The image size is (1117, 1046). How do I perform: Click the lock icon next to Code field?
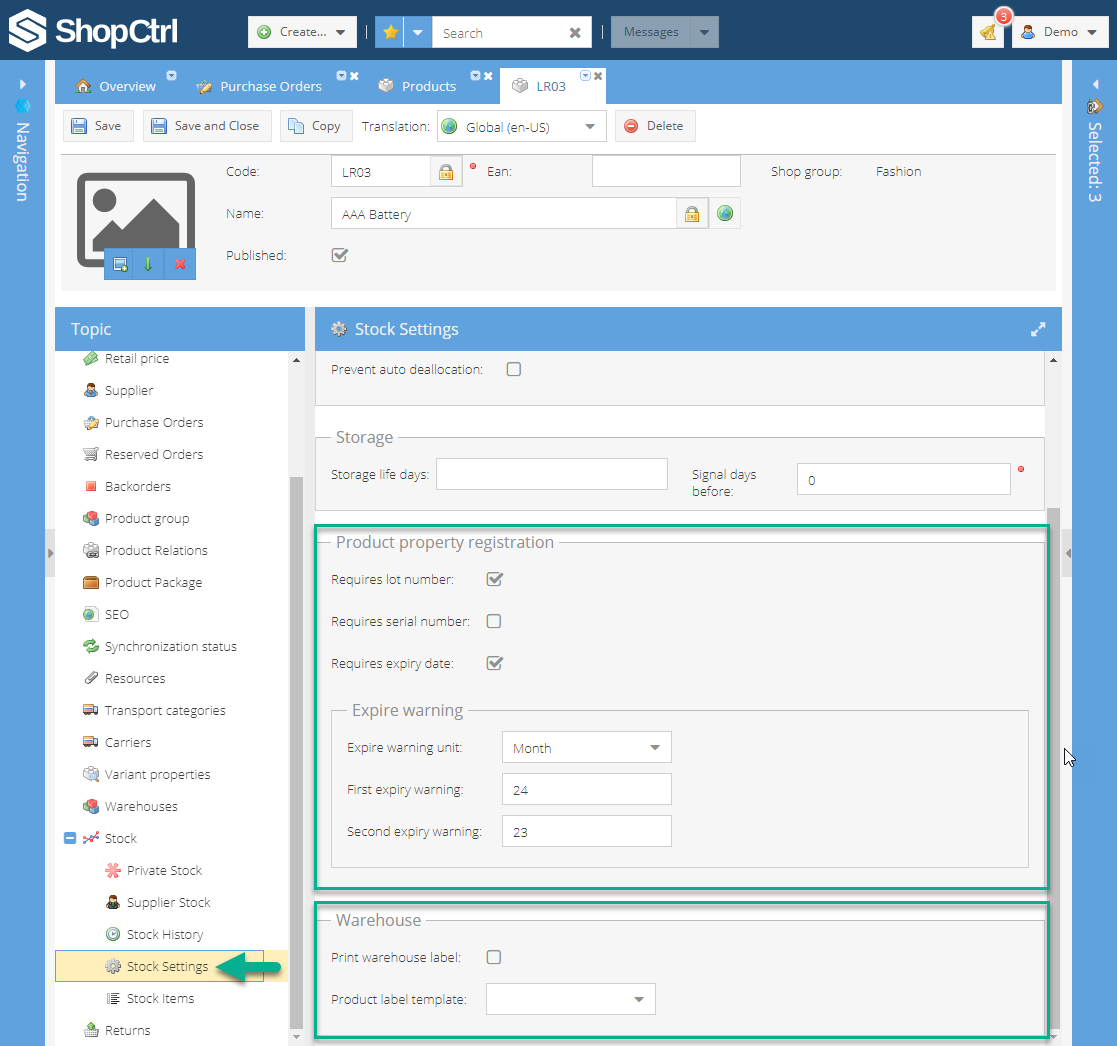point(446,172)
